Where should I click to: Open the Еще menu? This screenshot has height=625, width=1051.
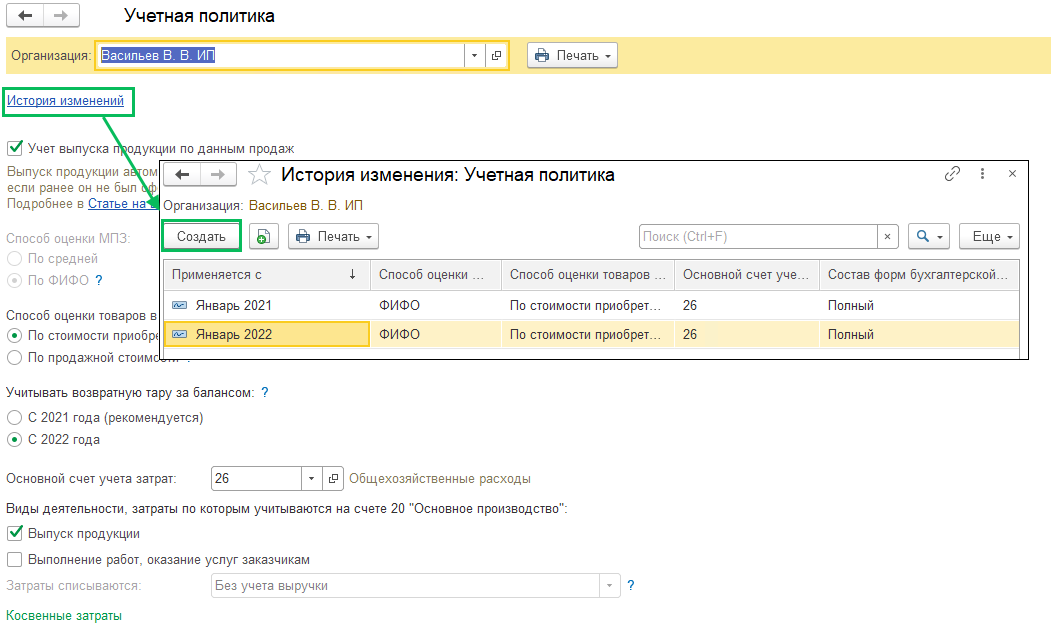[989, 237]
